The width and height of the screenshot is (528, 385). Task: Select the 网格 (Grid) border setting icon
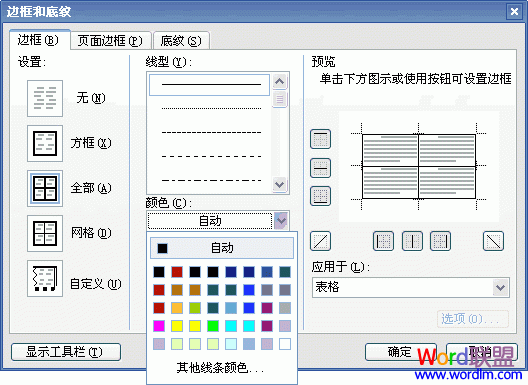[45, 233]
